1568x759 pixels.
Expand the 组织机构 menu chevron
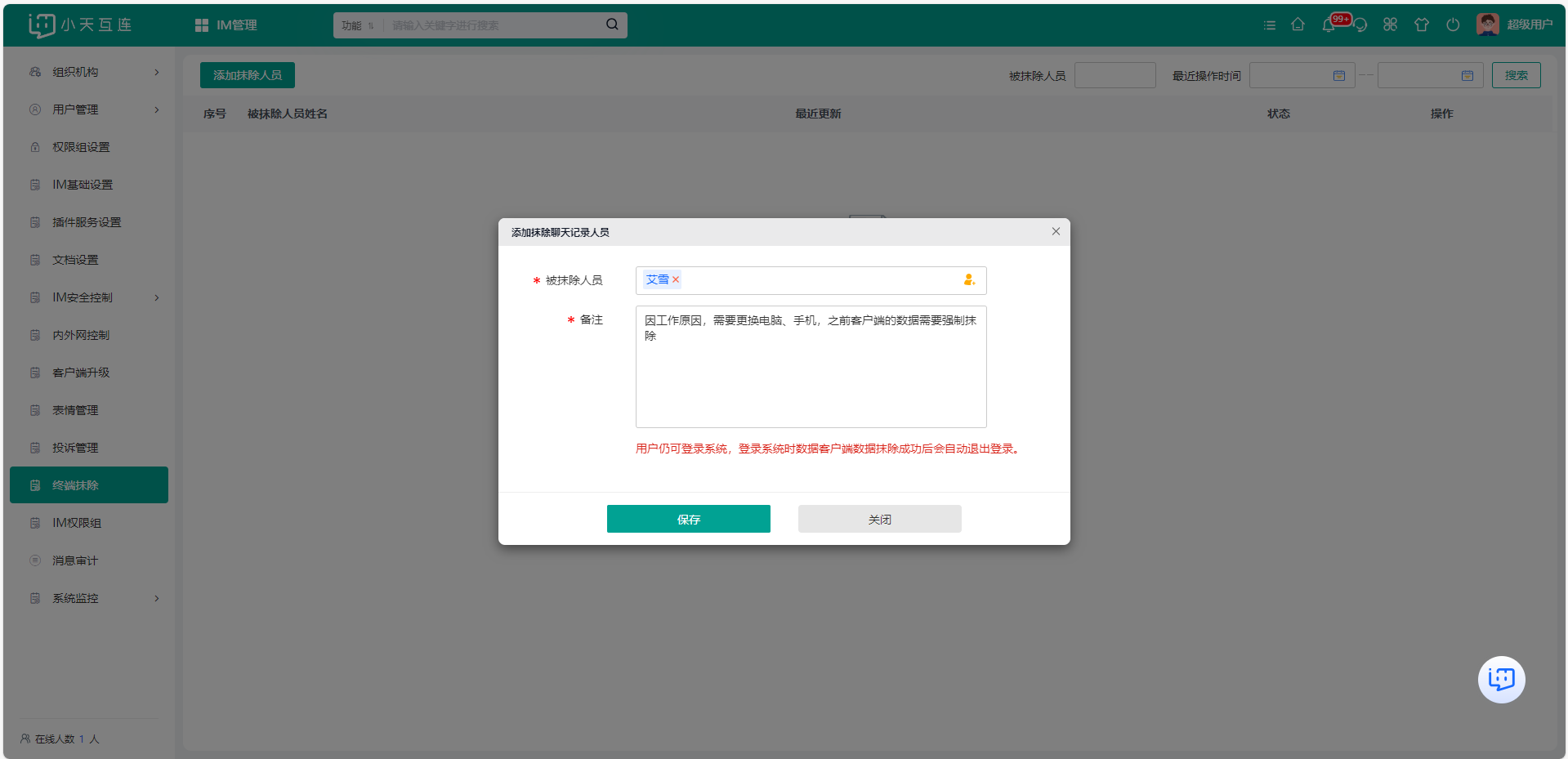tap(157, 72)
